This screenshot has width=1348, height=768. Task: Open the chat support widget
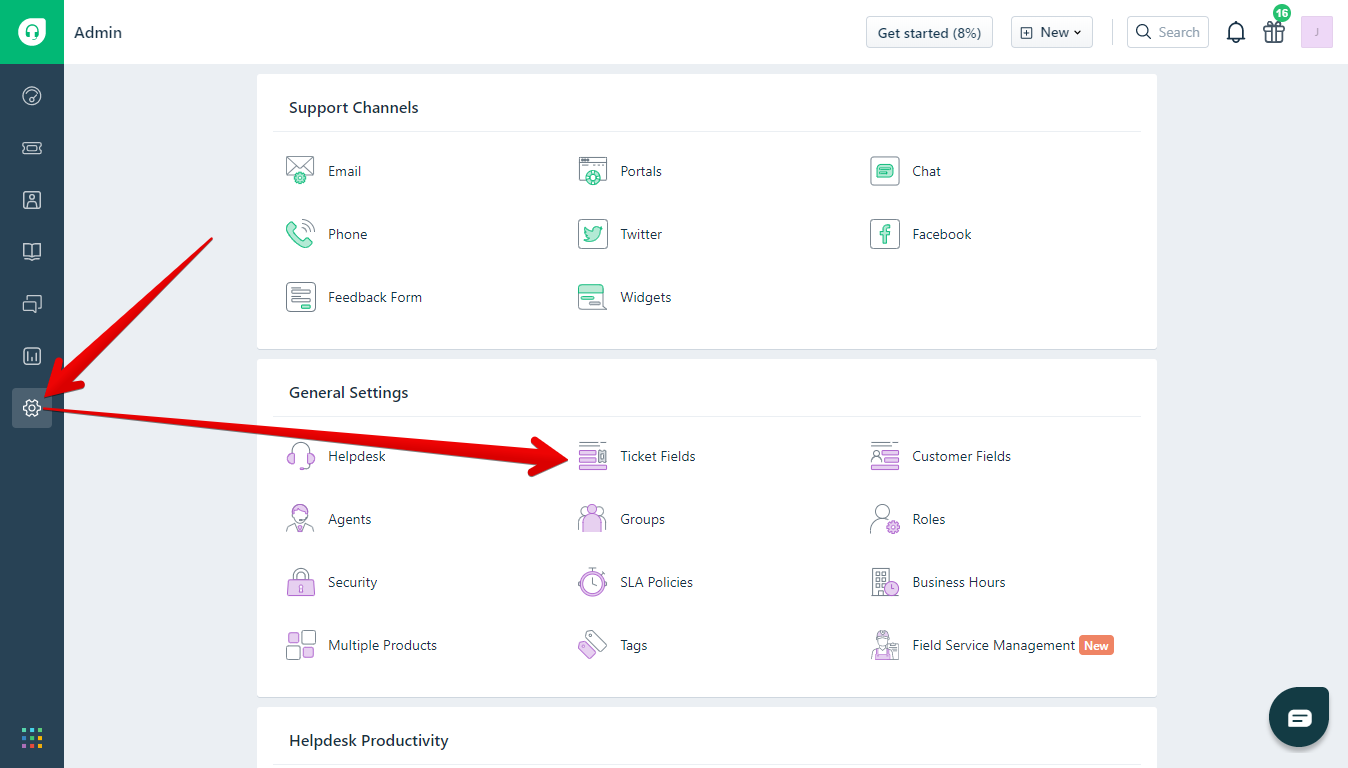pos(1299,717)
